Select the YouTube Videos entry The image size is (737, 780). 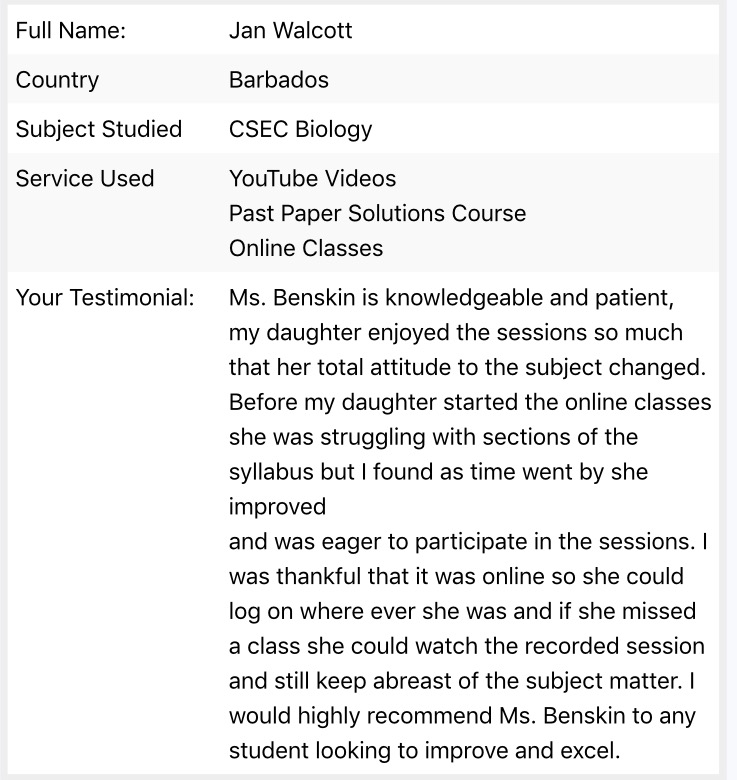pos(312,179)
